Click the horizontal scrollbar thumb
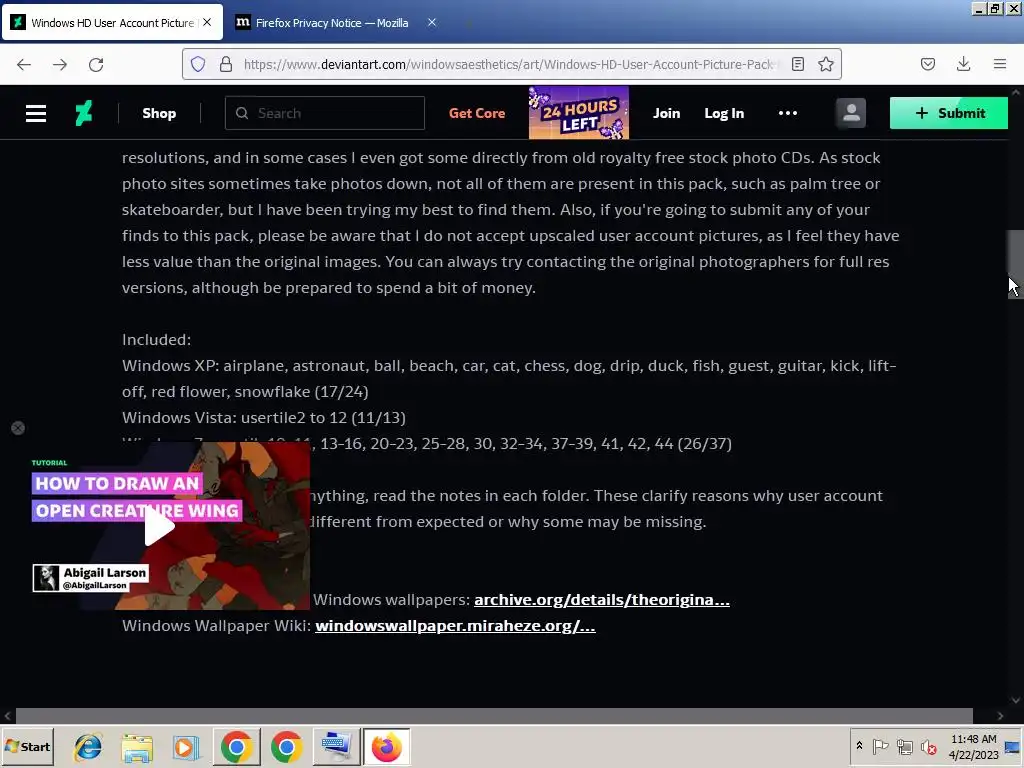The height and width of the screenshot is (768, 1024). click(494, 716)
